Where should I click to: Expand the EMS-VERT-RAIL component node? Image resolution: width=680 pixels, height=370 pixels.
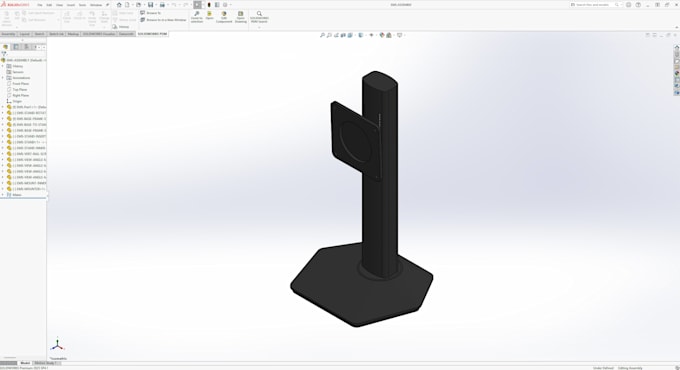[3, 154]
